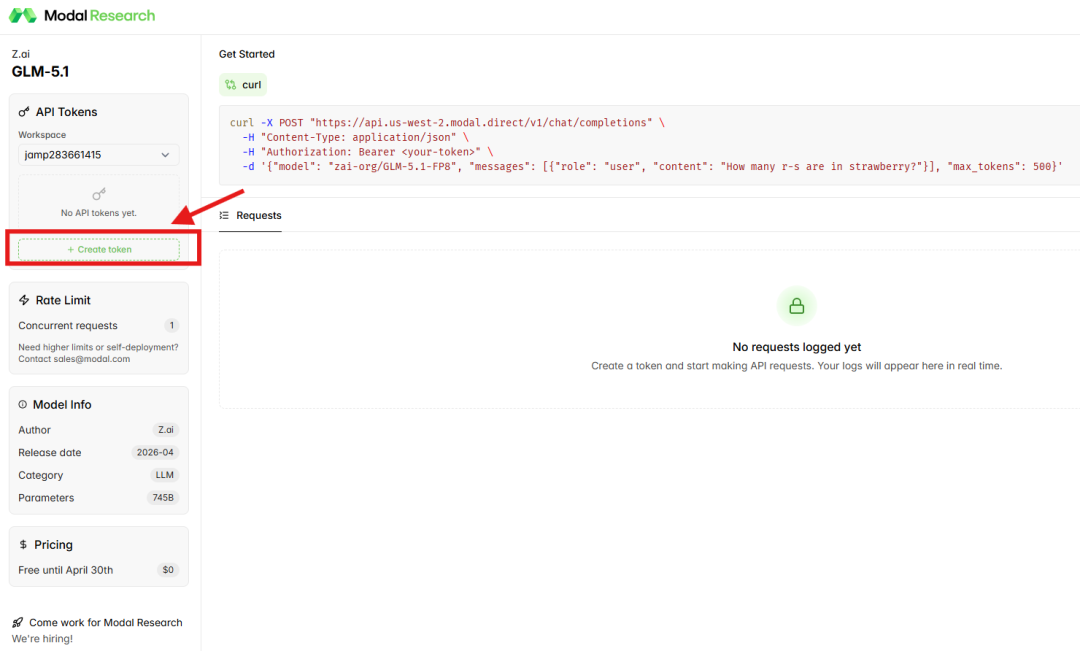Click the 'Category' row label
Viewport: 1080px width, 651px height.
pos(41,475)
